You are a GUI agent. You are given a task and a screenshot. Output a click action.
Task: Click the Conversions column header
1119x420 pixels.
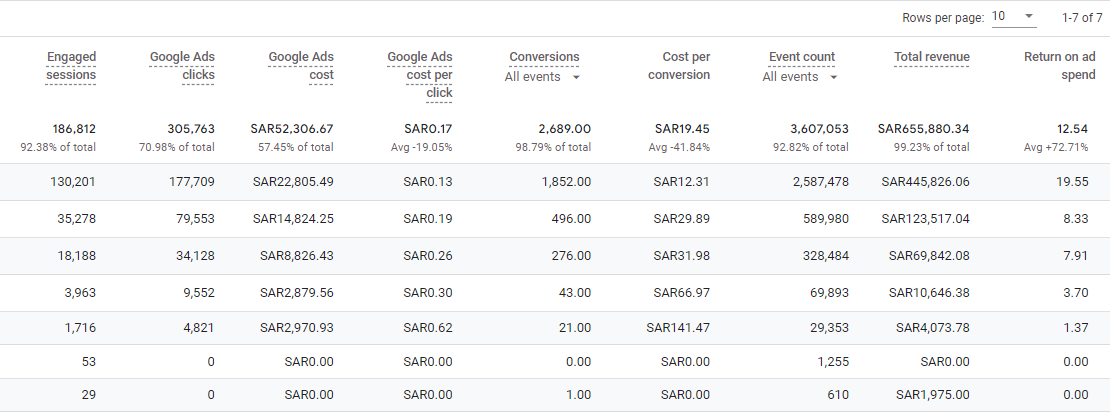[x=544, y=57]
